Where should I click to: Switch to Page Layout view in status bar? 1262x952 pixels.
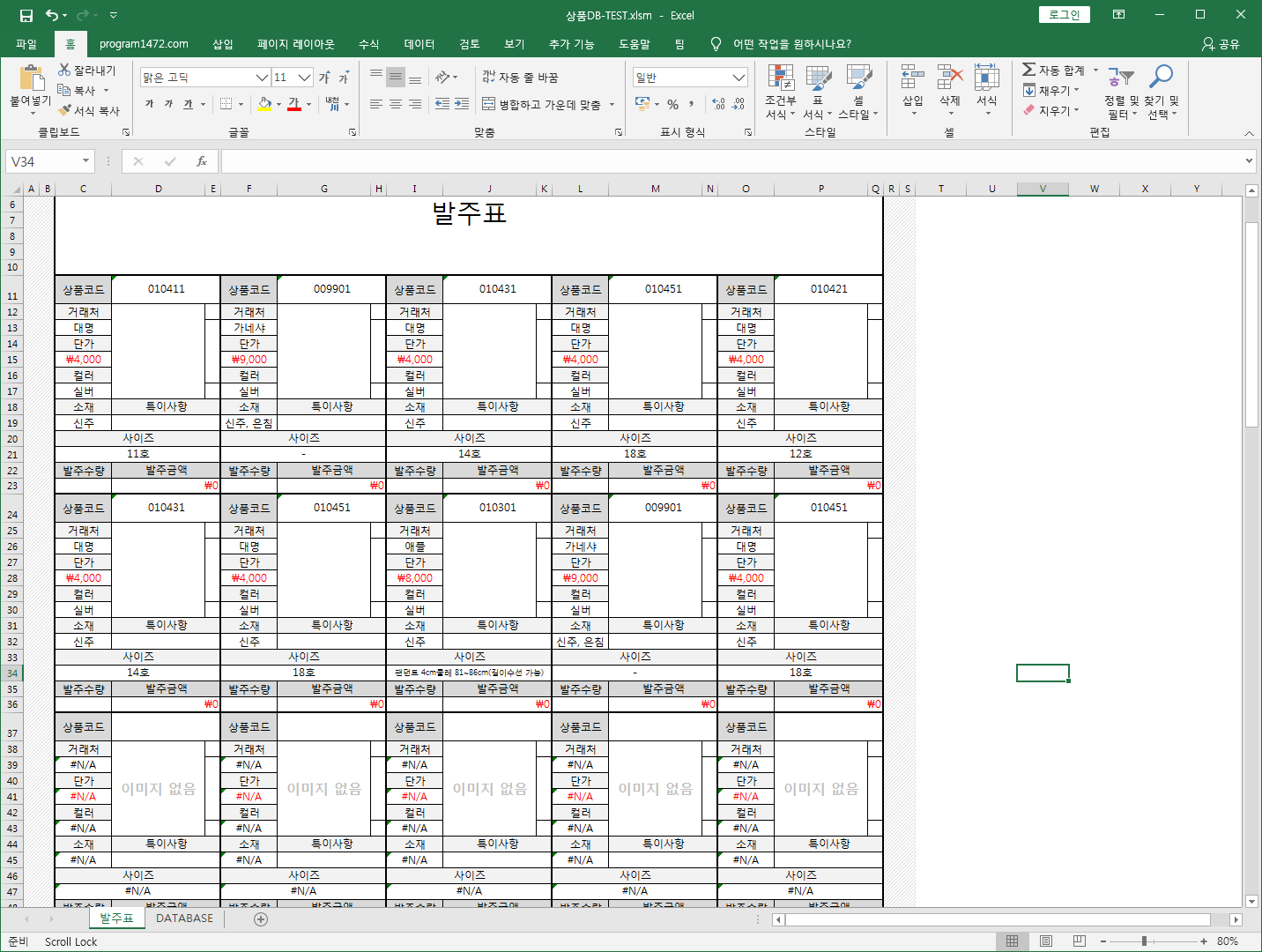(1045, 941)
